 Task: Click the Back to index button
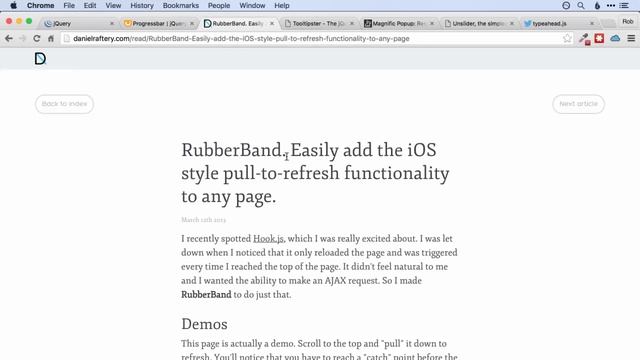[64, 104]
